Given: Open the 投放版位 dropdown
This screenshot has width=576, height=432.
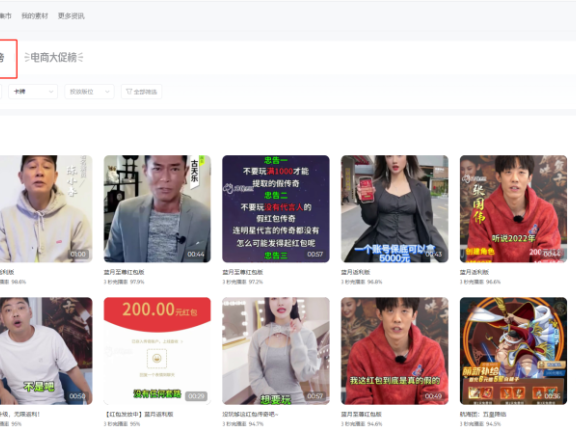Looking at the screenshot, I should [89, 91].
